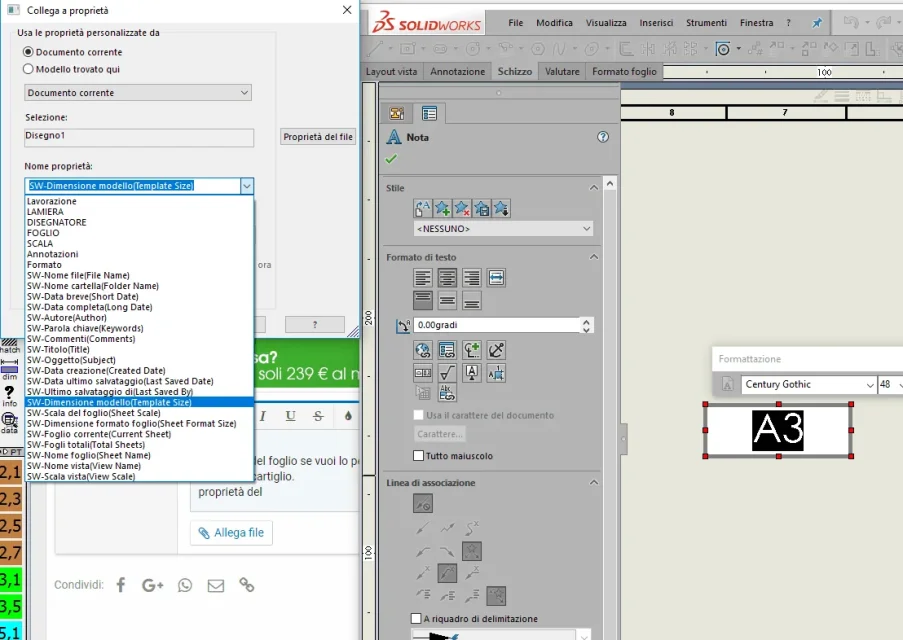This screenshot has width=903, height=640.
Task: Check the A riquadro di delimitazione box
Action: [416, 619]
